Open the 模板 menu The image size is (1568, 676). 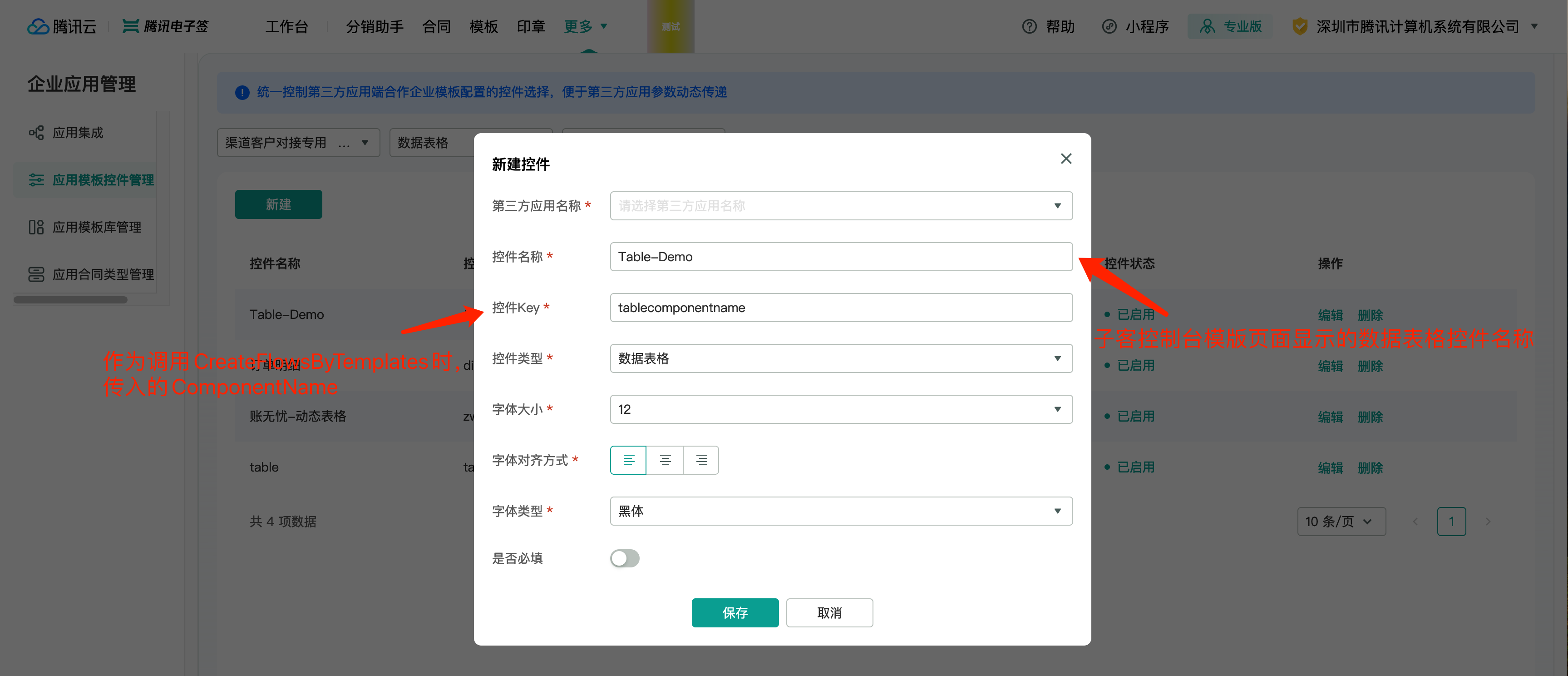pyautogui.click(x=484, y=27)
